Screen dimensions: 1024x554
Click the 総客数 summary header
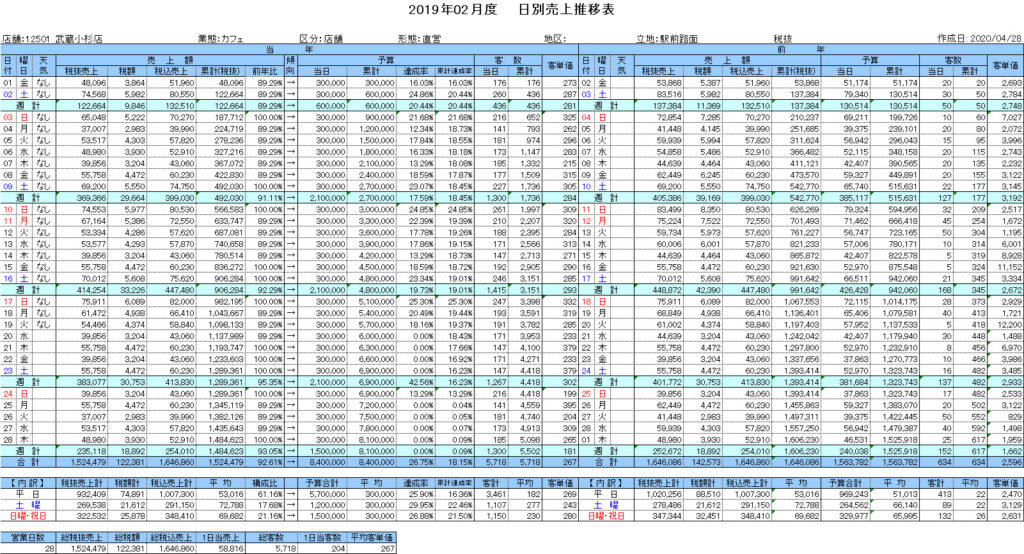point(272,537)
